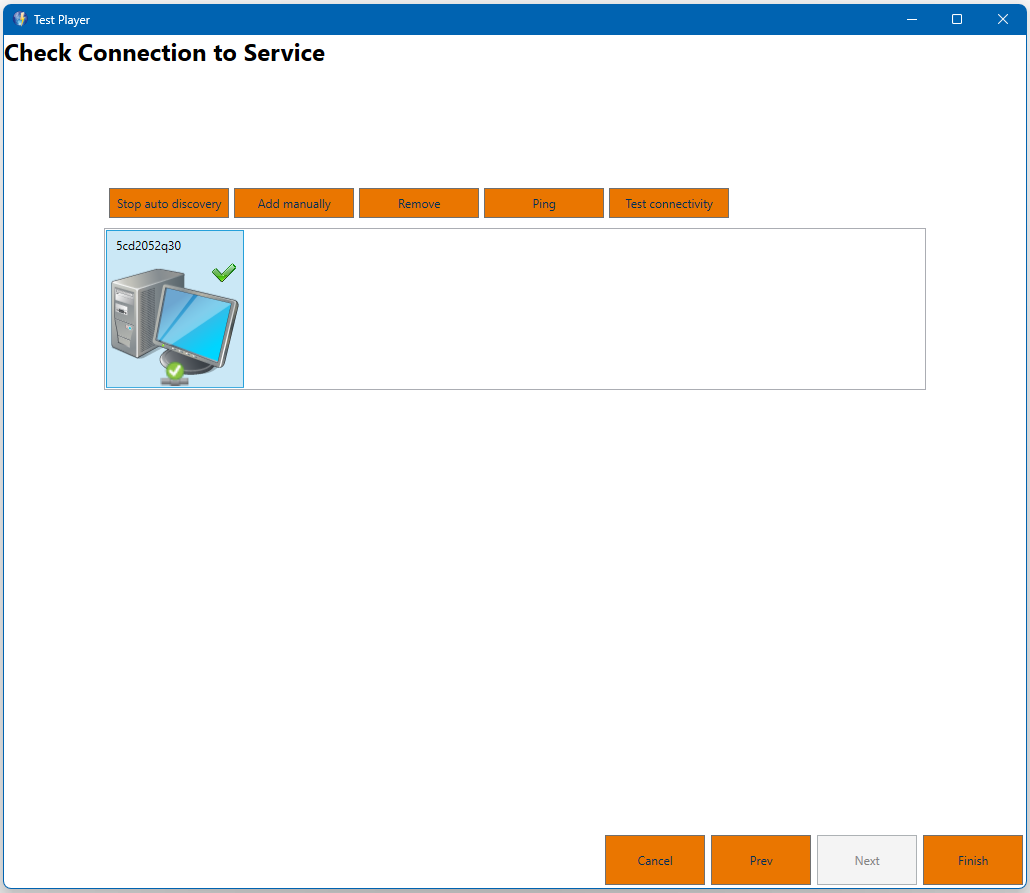
Task: Click the Check Connection to Service heading
Action: (x=165, y=53)
